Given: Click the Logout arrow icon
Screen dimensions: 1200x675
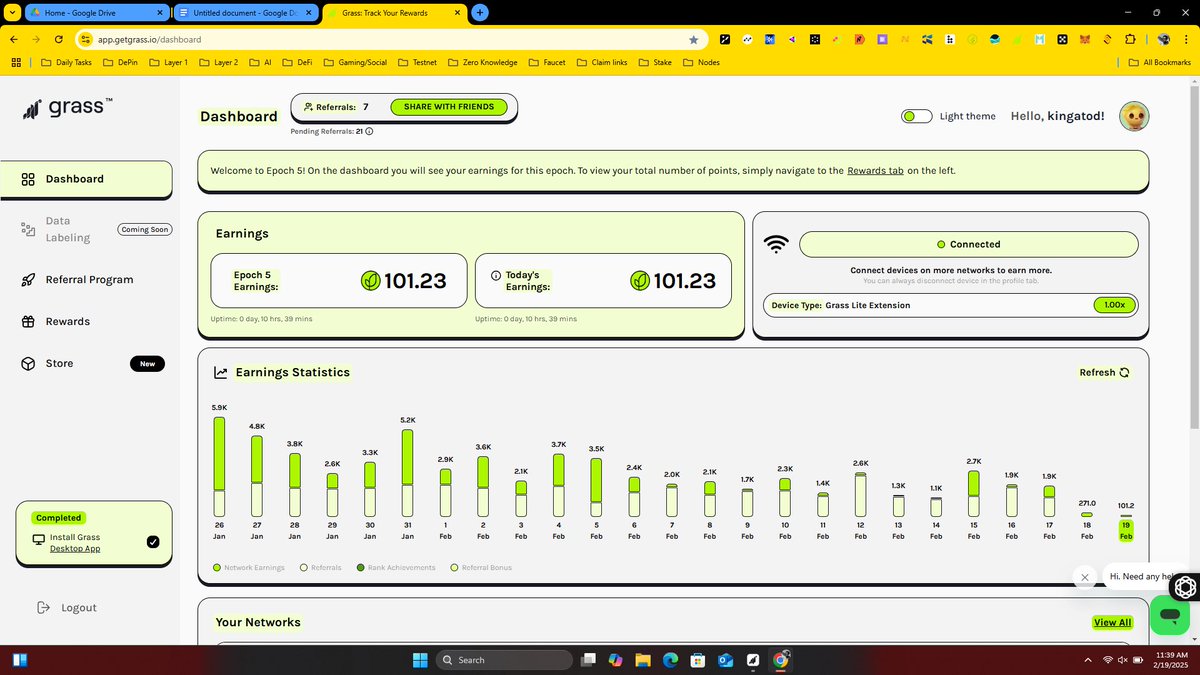Looking at the screenshot, I should click(x=43, y=608).
